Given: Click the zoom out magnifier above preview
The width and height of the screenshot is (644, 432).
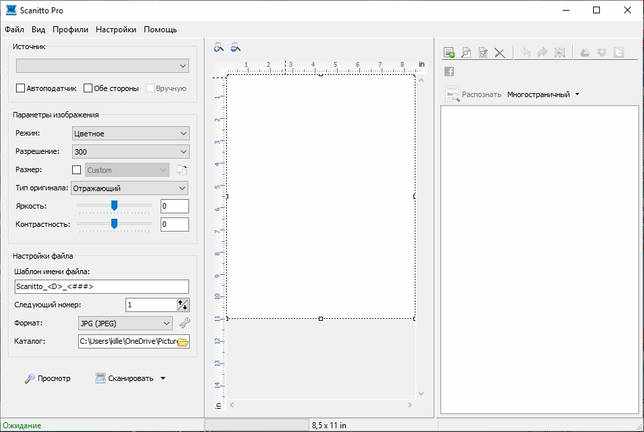Looking at the screenshot, I should (235, 48).
